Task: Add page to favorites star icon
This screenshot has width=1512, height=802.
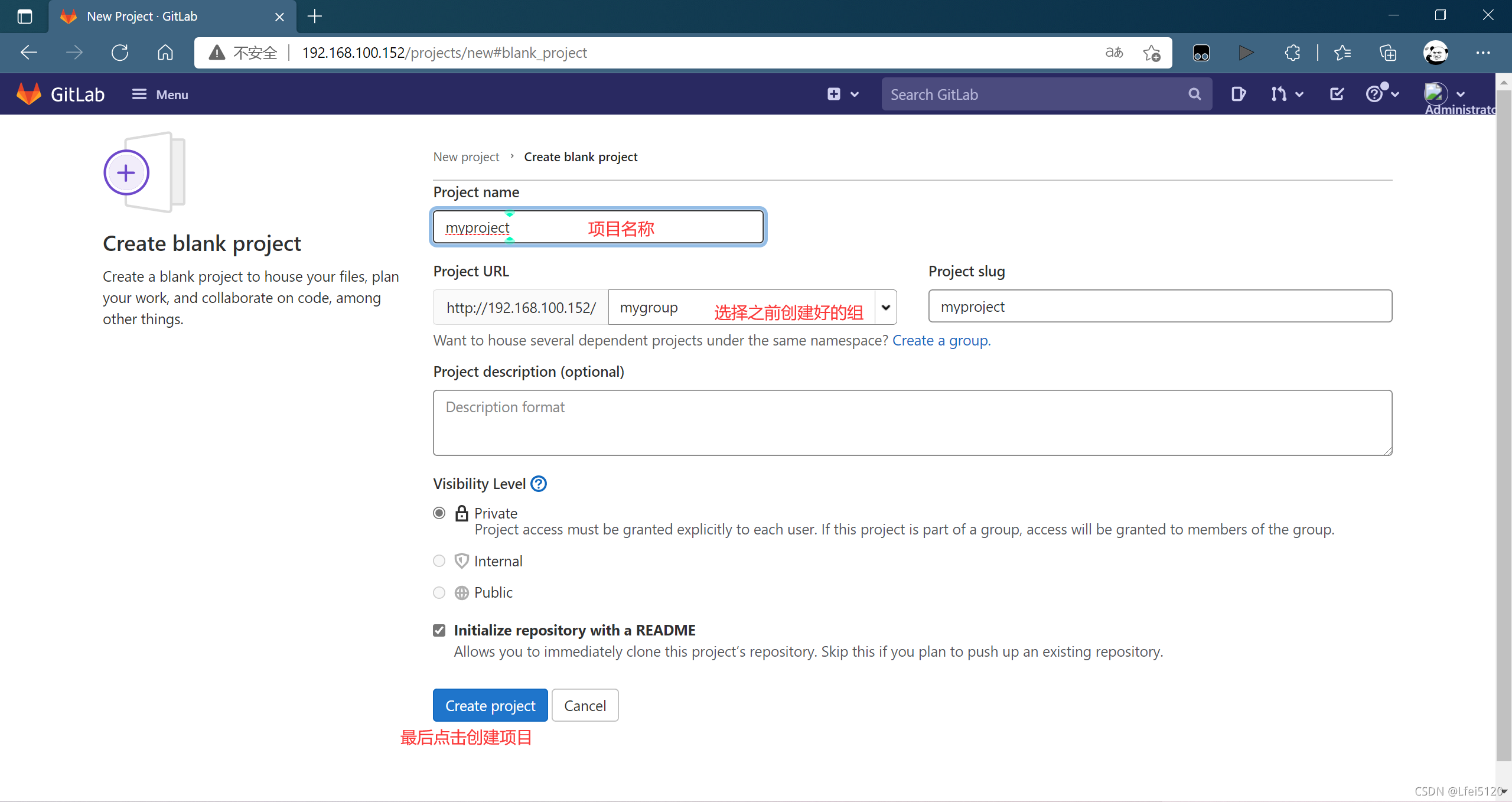Action: (1151, 53)
